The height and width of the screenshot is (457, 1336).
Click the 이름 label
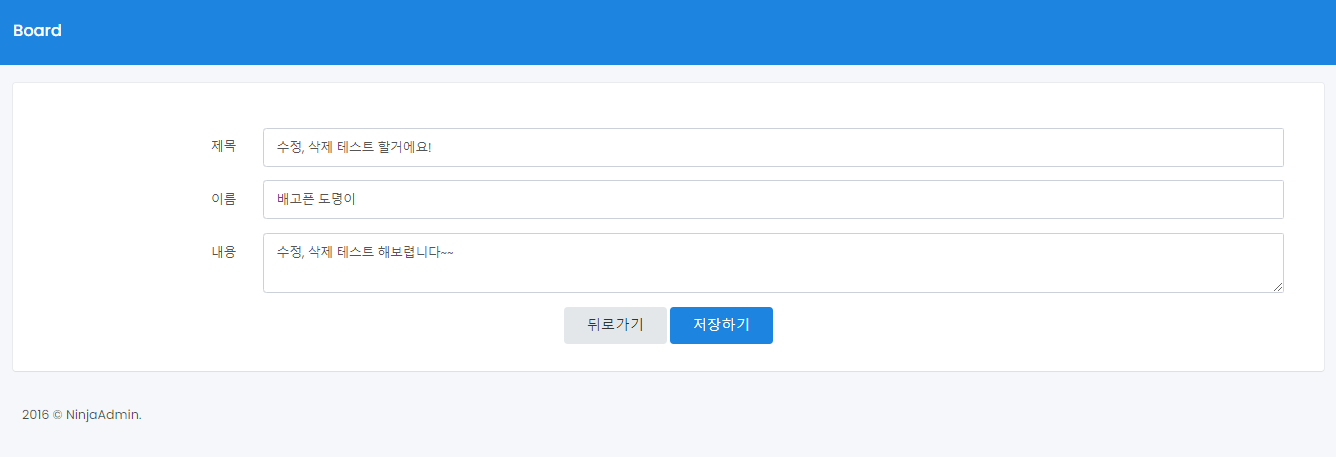(x=223, y=199)
